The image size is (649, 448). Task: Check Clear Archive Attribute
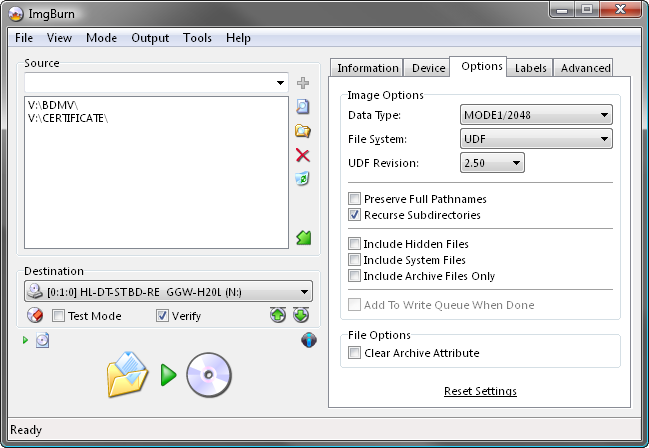point(354,353)
